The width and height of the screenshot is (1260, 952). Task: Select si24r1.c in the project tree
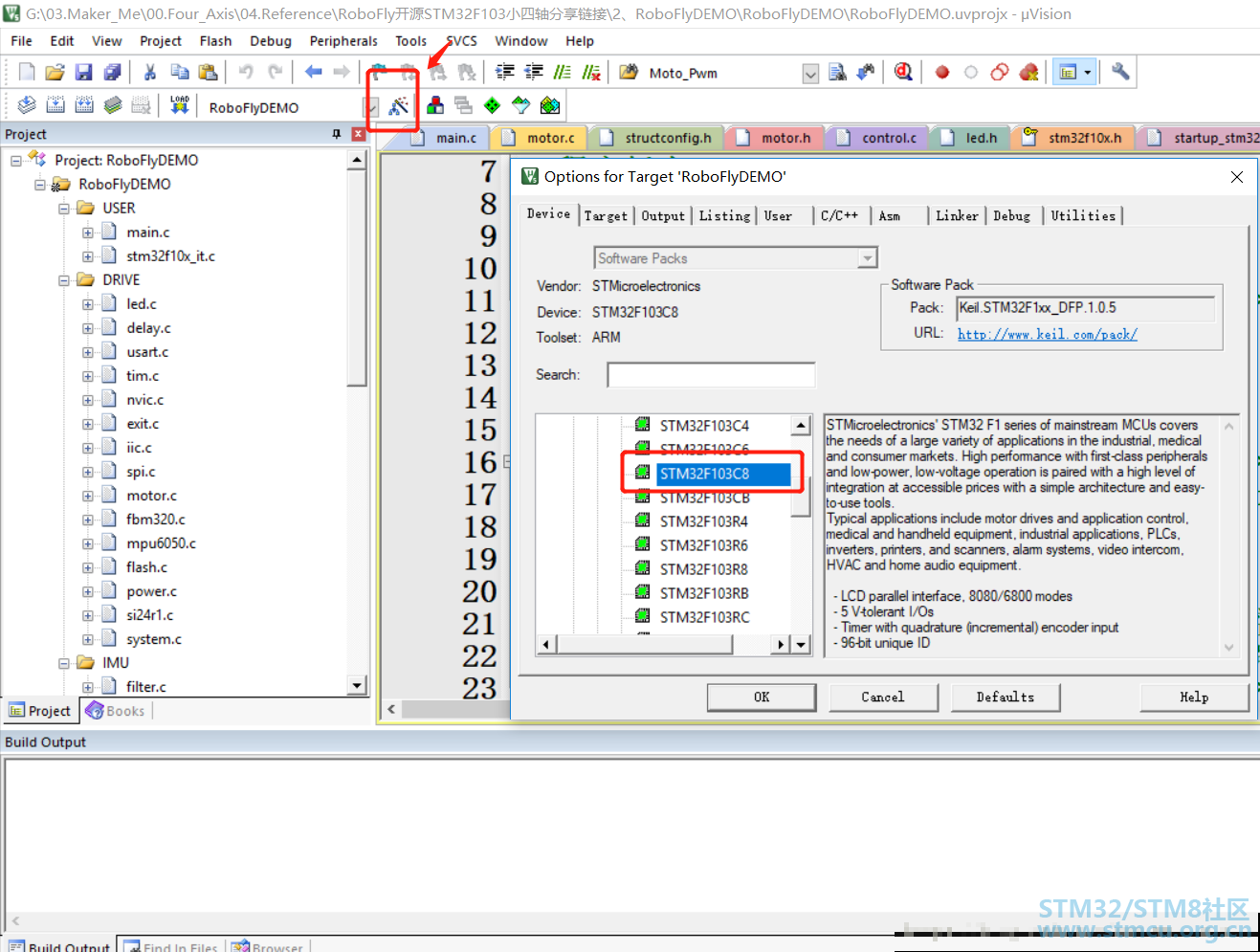(150, 615)
